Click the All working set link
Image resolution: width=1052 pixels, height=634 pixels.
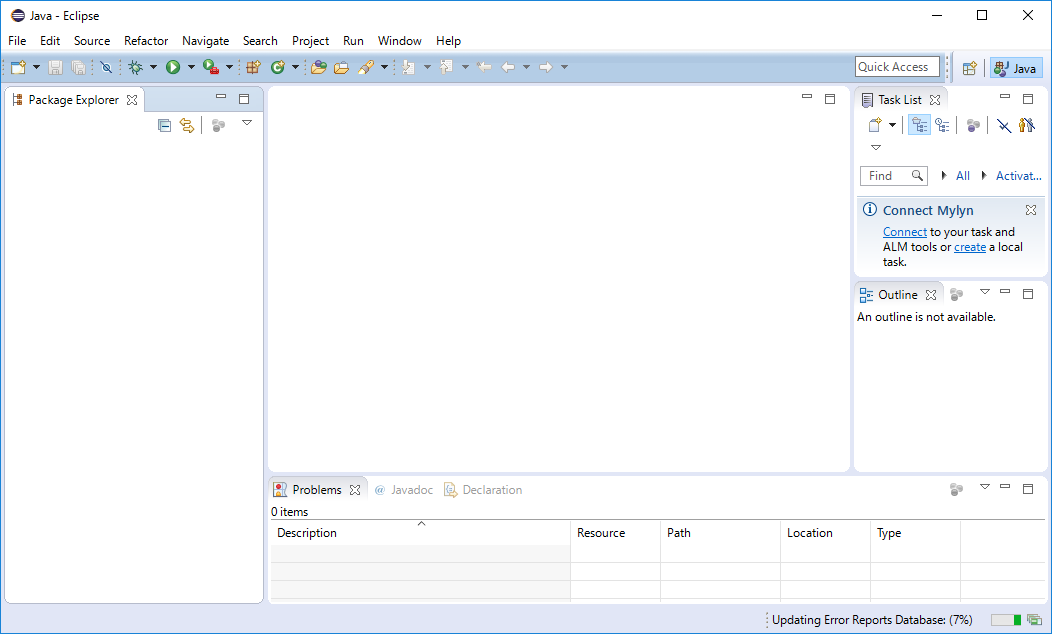click(963, 176)
